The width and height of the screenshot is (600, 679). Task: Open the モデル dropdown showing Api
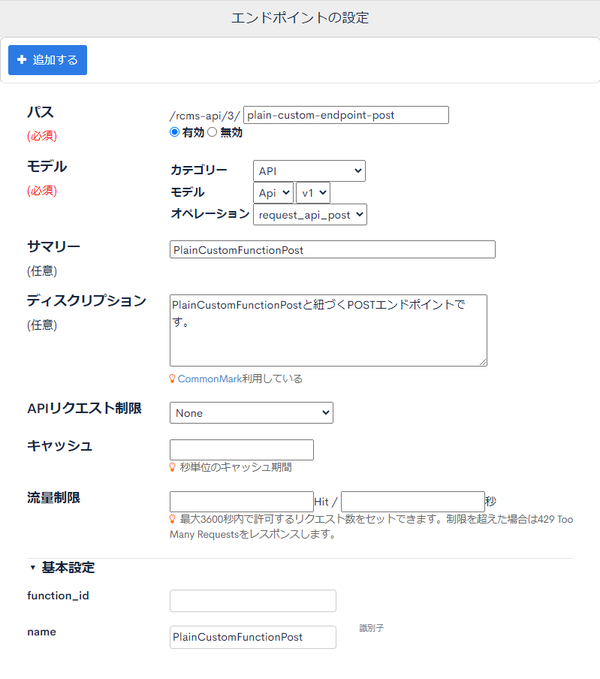274,193
